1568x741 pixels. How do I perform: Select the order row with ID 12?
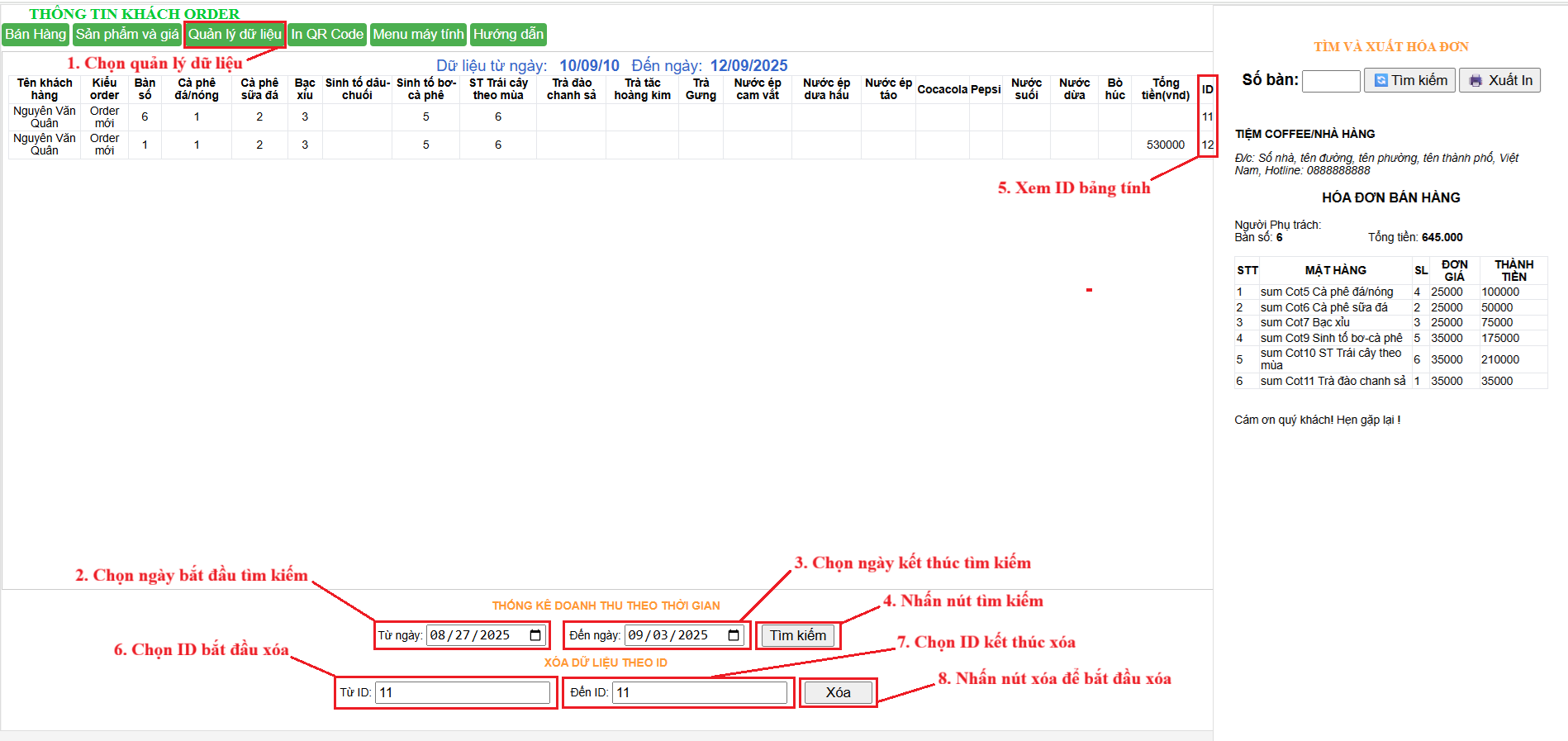(578, 145)
